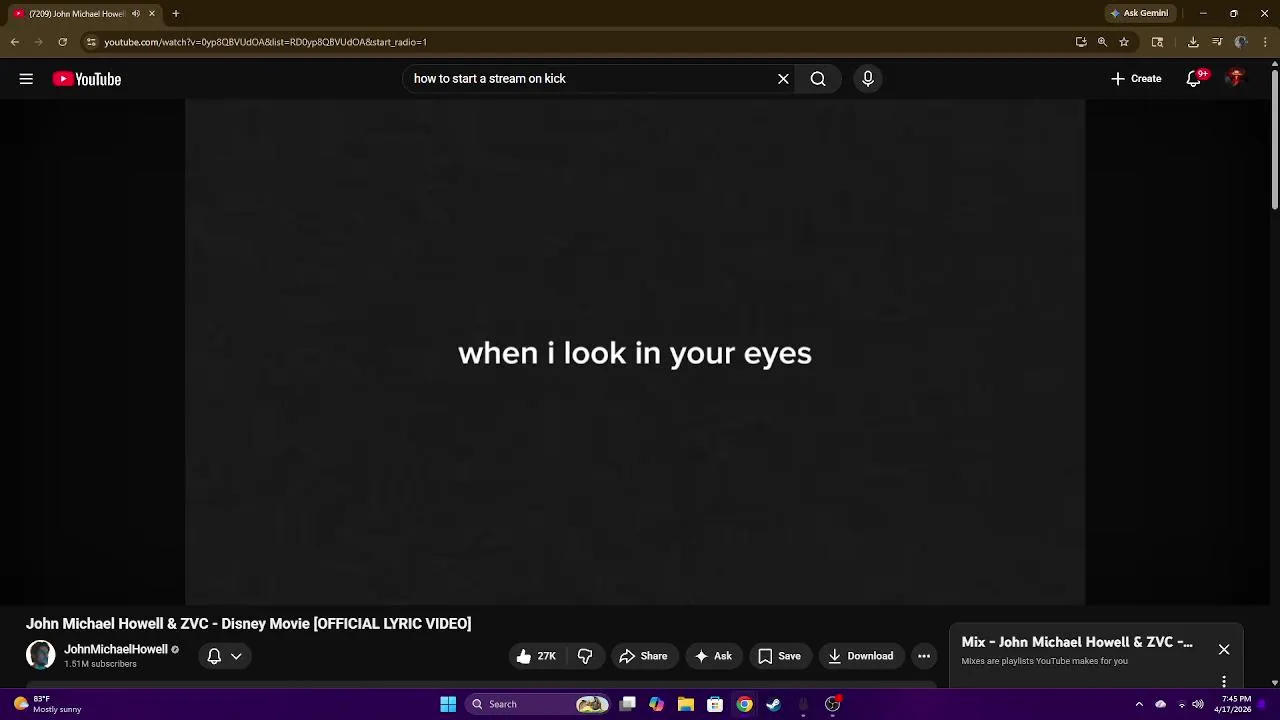Run search with magnifying glass button
This screenshot has width=1280, height=720.
[x=818, y=79]
